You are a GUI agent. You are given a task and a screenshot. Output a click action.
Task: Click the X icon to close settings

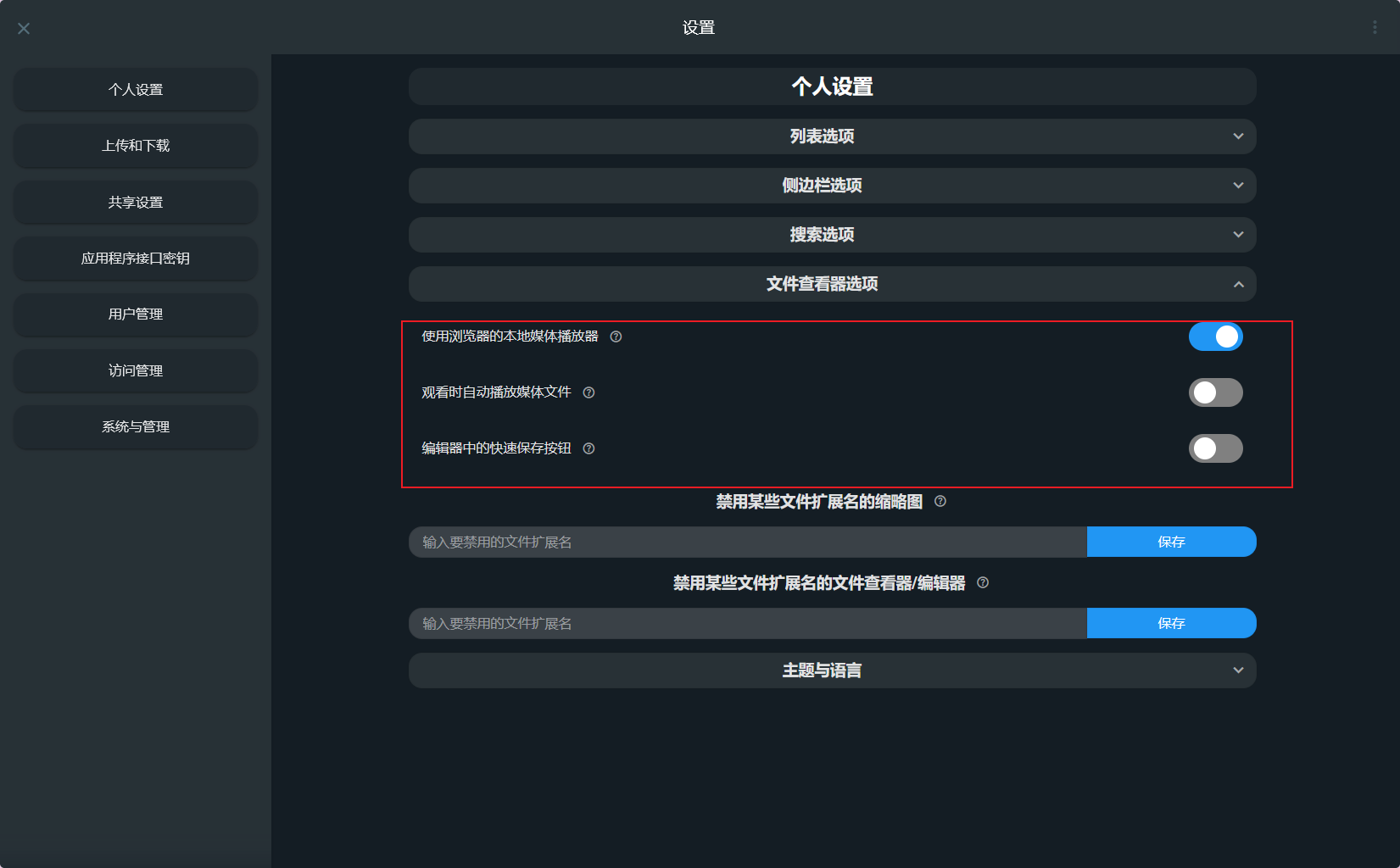tap(24, 28)
